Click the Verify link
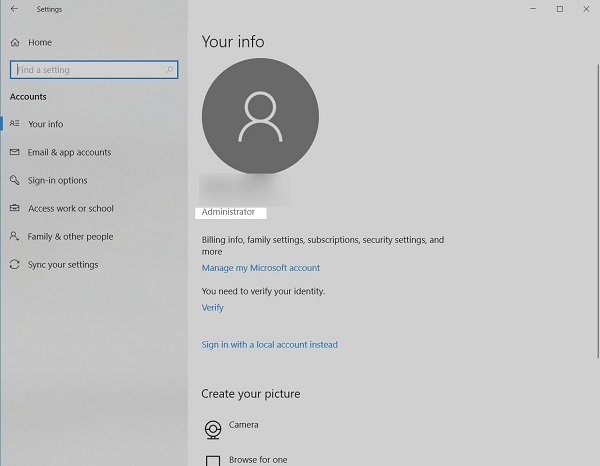600x466 pixels. [x=212, y=308]
